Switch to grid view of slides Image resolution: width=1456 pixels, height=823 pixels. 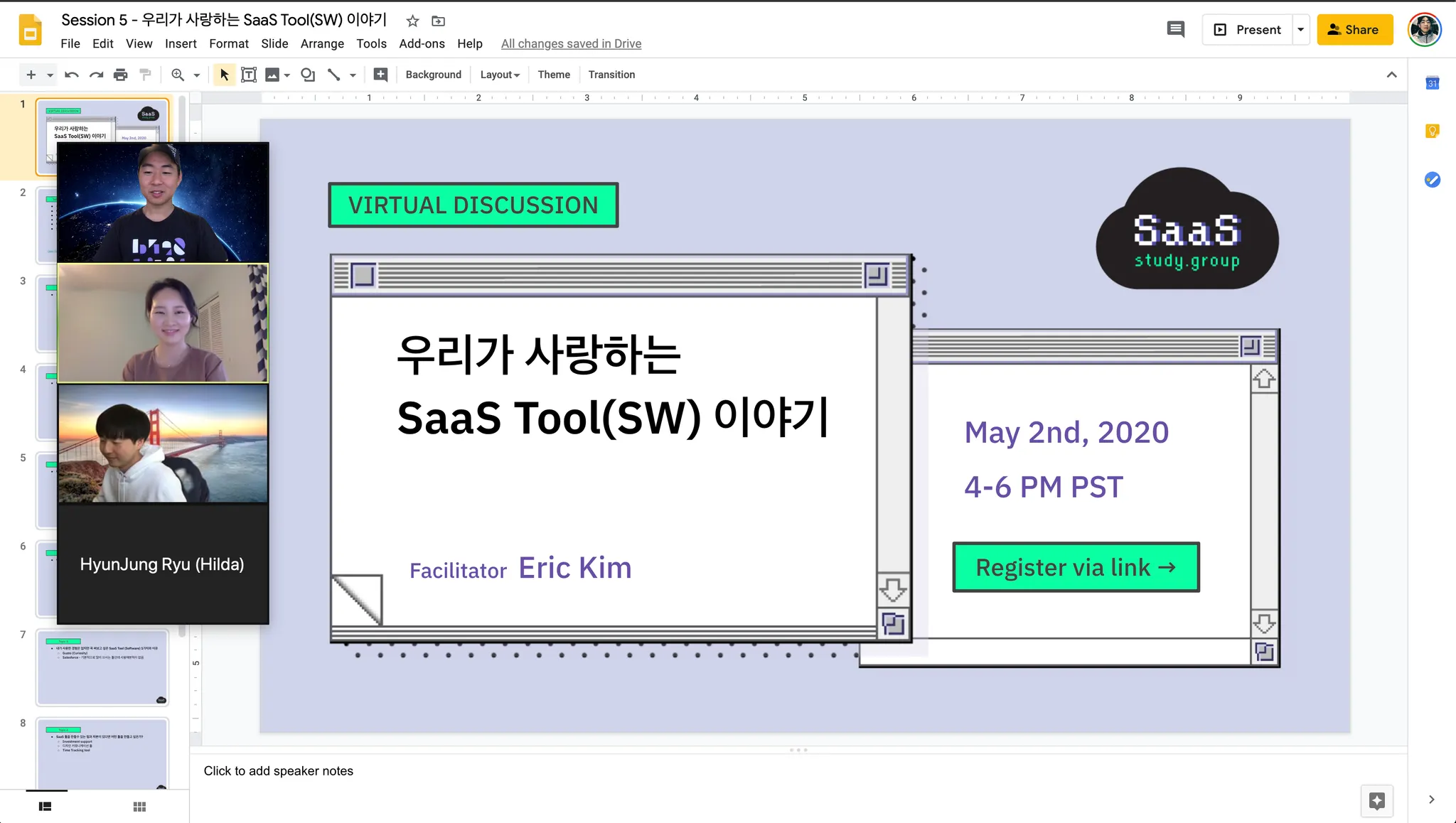coord(139,807)
